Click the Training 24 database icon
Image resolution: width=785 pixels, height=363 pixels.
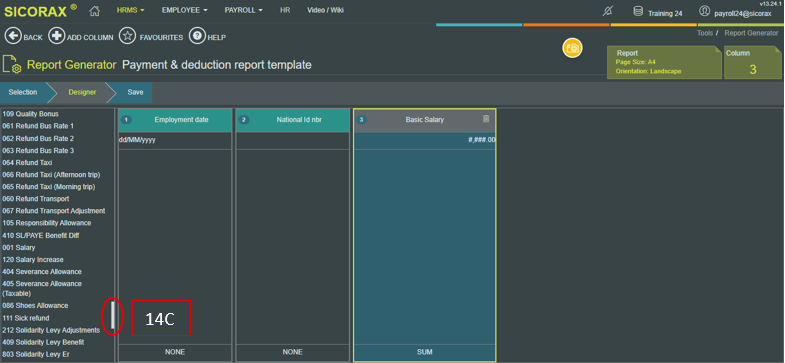pyautogui.click(x=638, y=12)
